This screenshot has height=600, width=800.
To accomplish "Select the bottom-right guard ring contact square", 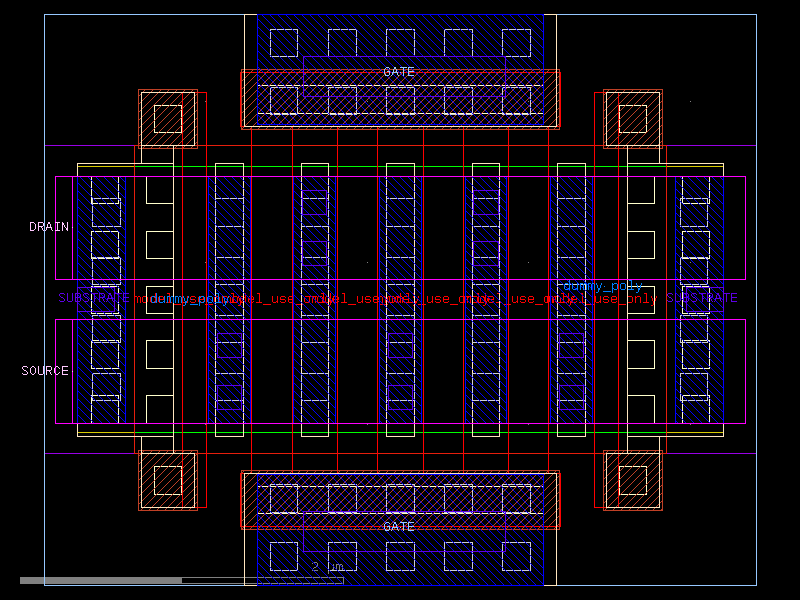I will tap(633, 480).
